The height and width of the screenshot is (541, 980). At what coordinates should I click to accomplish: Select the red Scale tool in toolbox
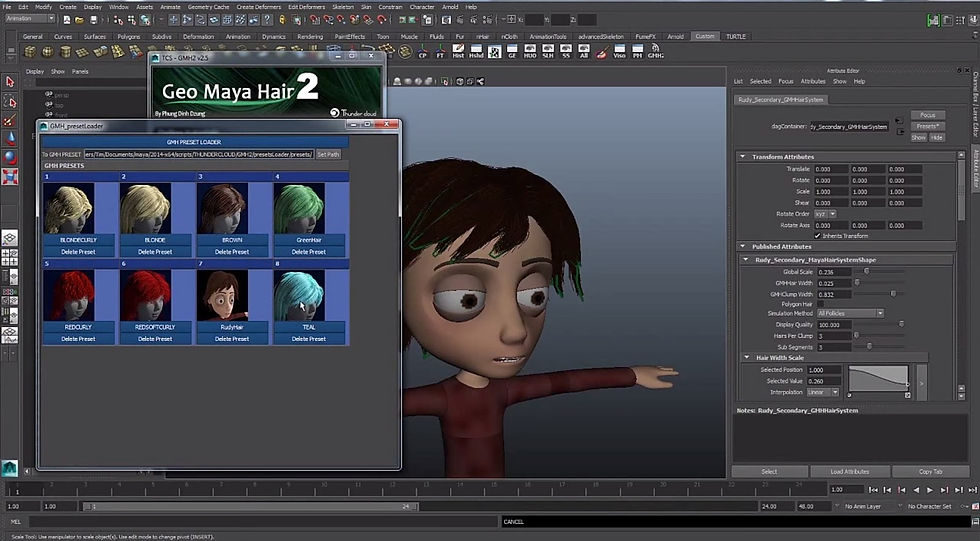click(9, 177)
